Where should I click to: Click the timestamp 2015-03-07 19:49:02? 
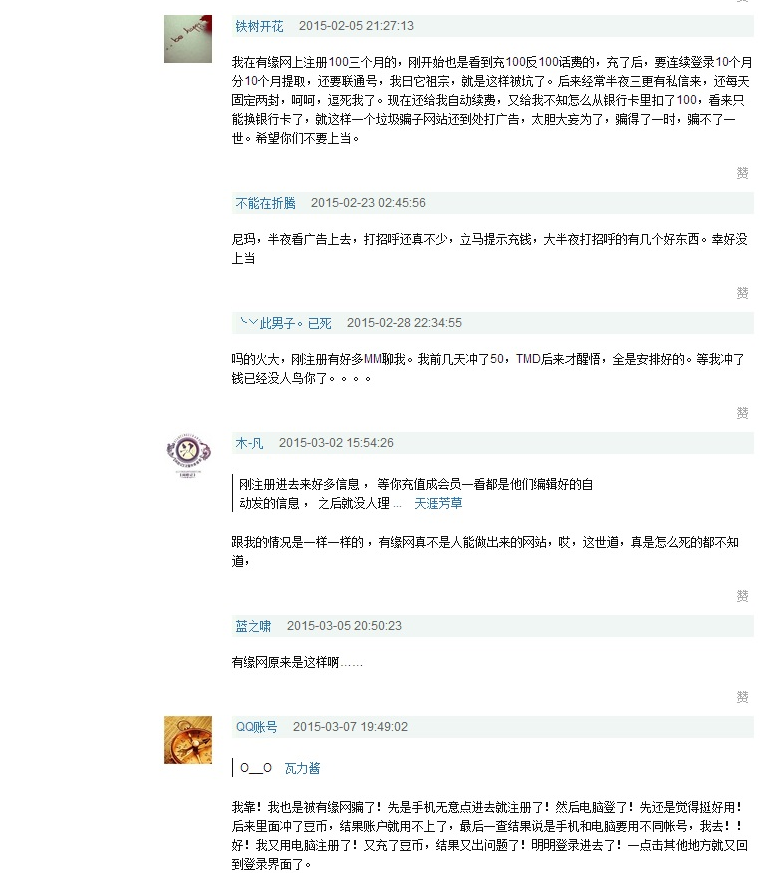350,727
